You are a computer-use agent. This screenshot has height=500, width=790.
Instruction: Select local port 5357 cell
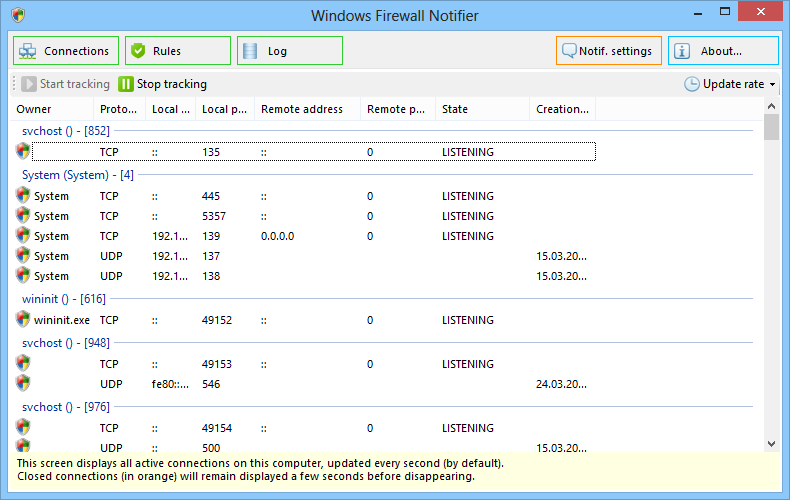pyautogui.click(x=214, y=216)
